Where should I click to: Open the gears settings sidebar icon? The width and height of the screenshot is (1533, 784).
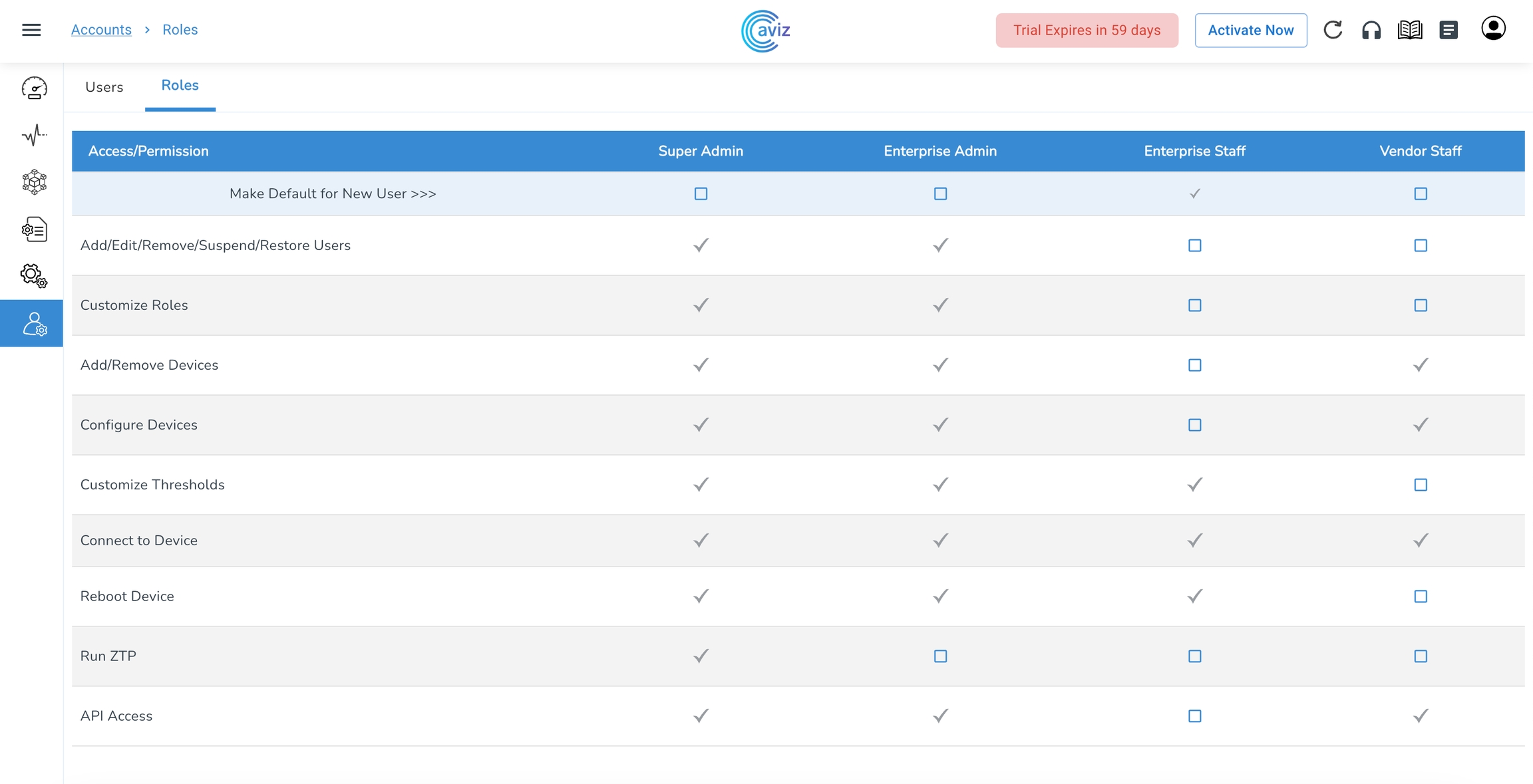coord(34,275)
